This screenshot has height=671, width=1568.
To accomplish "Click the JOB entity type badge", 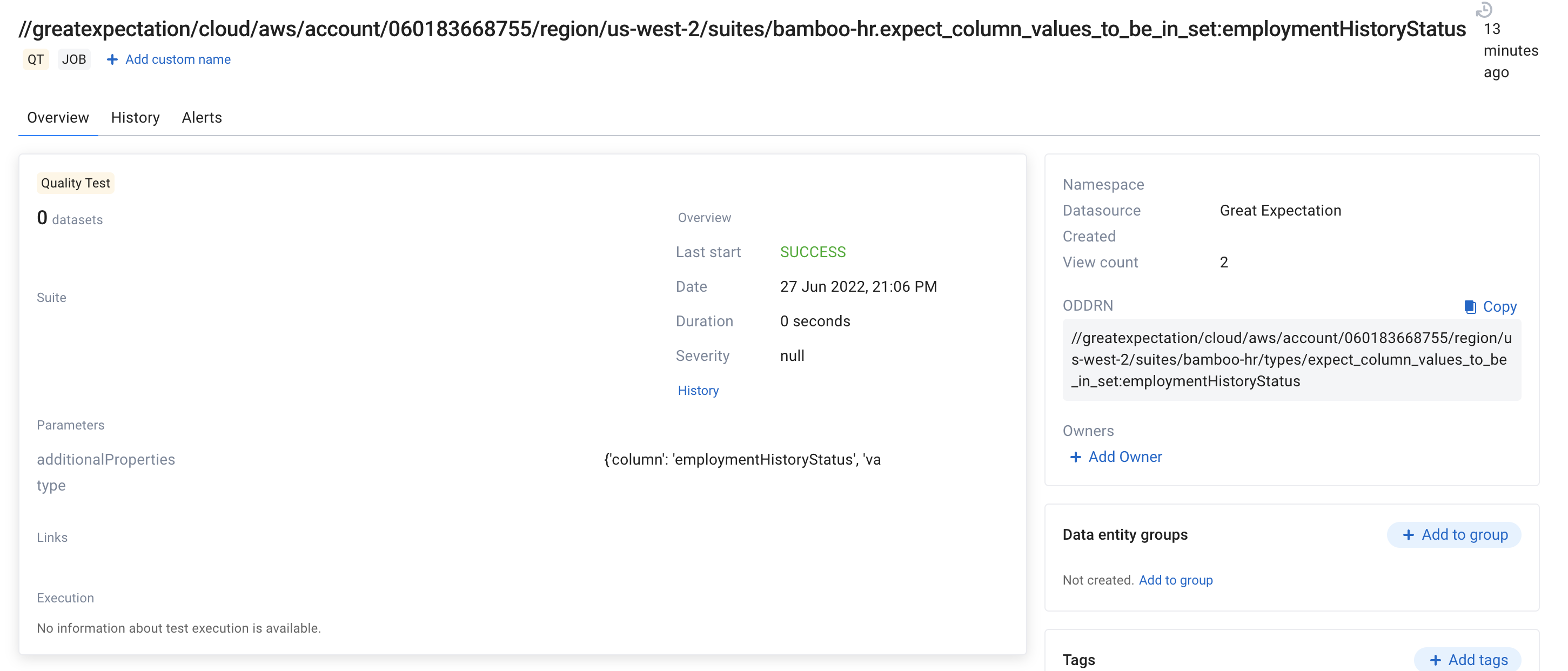I will pyautogui.click(x=73, y=59).
